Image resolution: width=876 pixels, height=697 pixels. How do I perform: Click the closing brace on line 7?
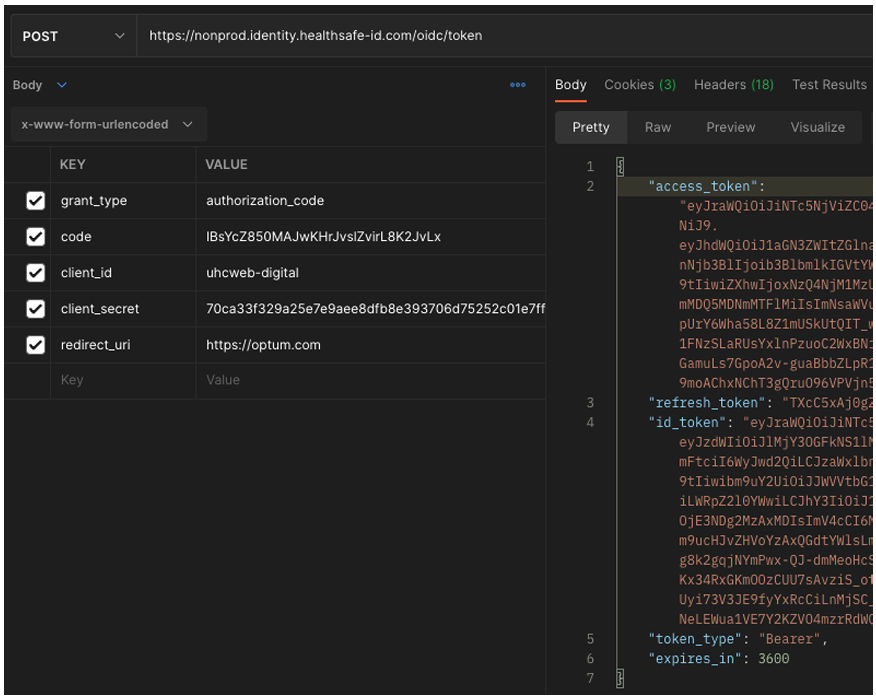[620, 679]
